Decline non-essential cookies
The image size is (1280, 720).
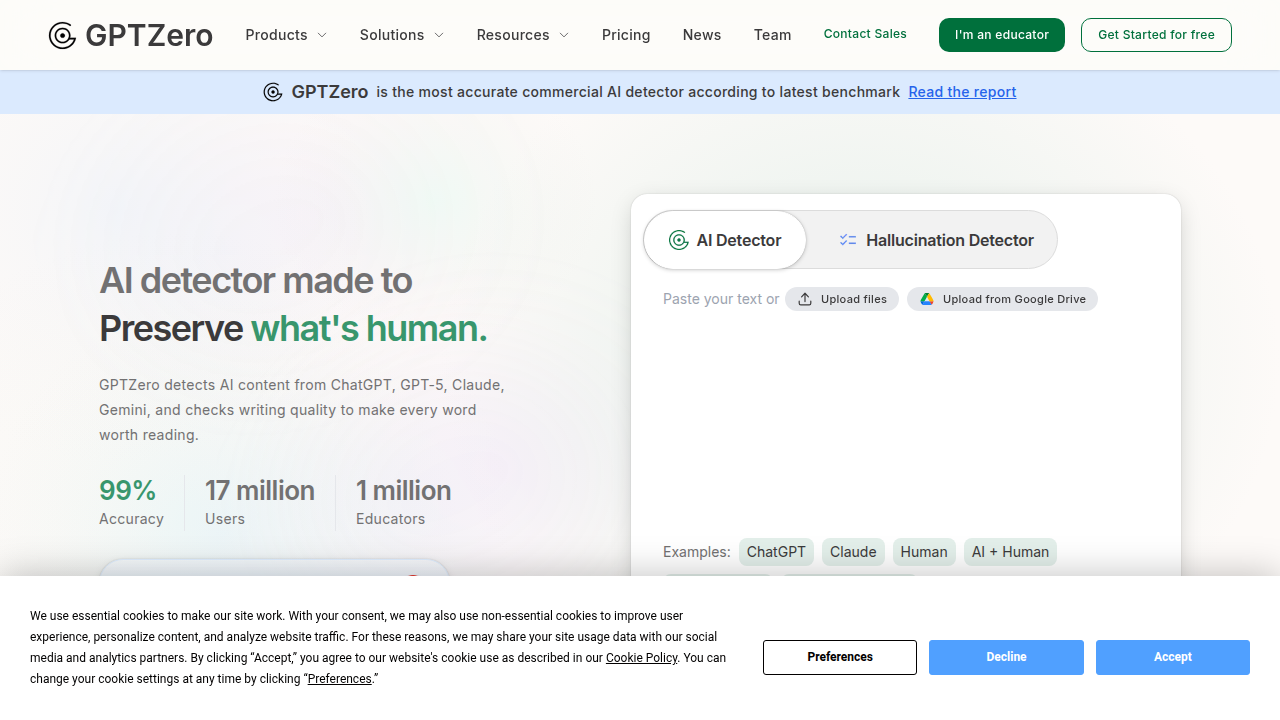(x=1006, y=657)
